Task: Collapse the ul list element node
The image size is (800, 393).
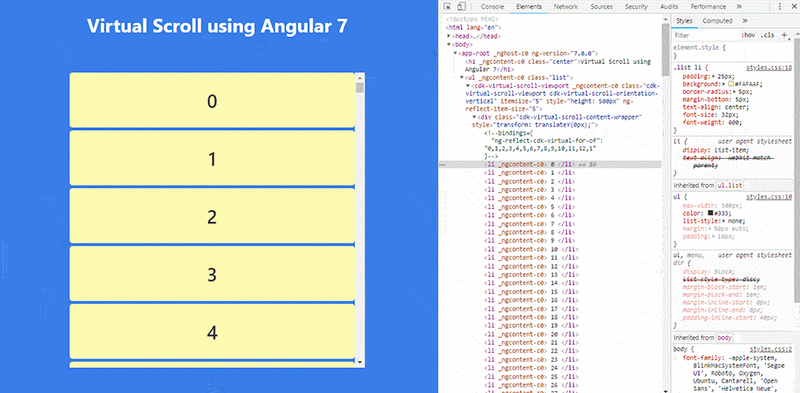Action: [462, 77]
